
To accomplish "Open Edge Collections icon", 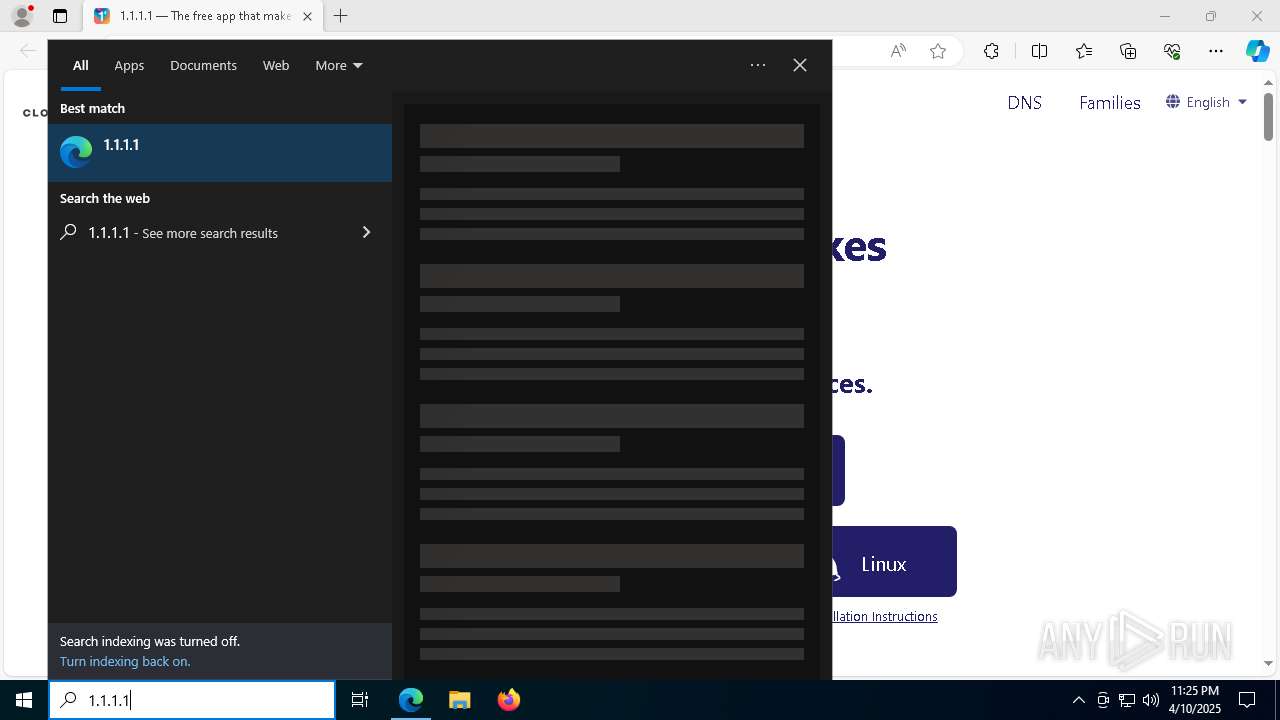I will coord(1128,51).
